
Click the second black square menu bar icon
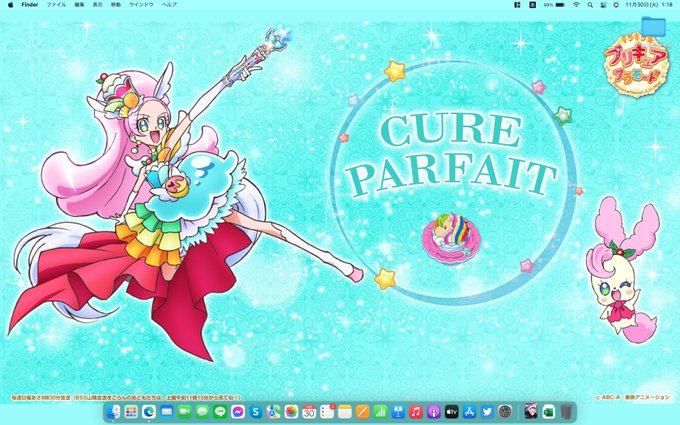[x=532, y=5]
